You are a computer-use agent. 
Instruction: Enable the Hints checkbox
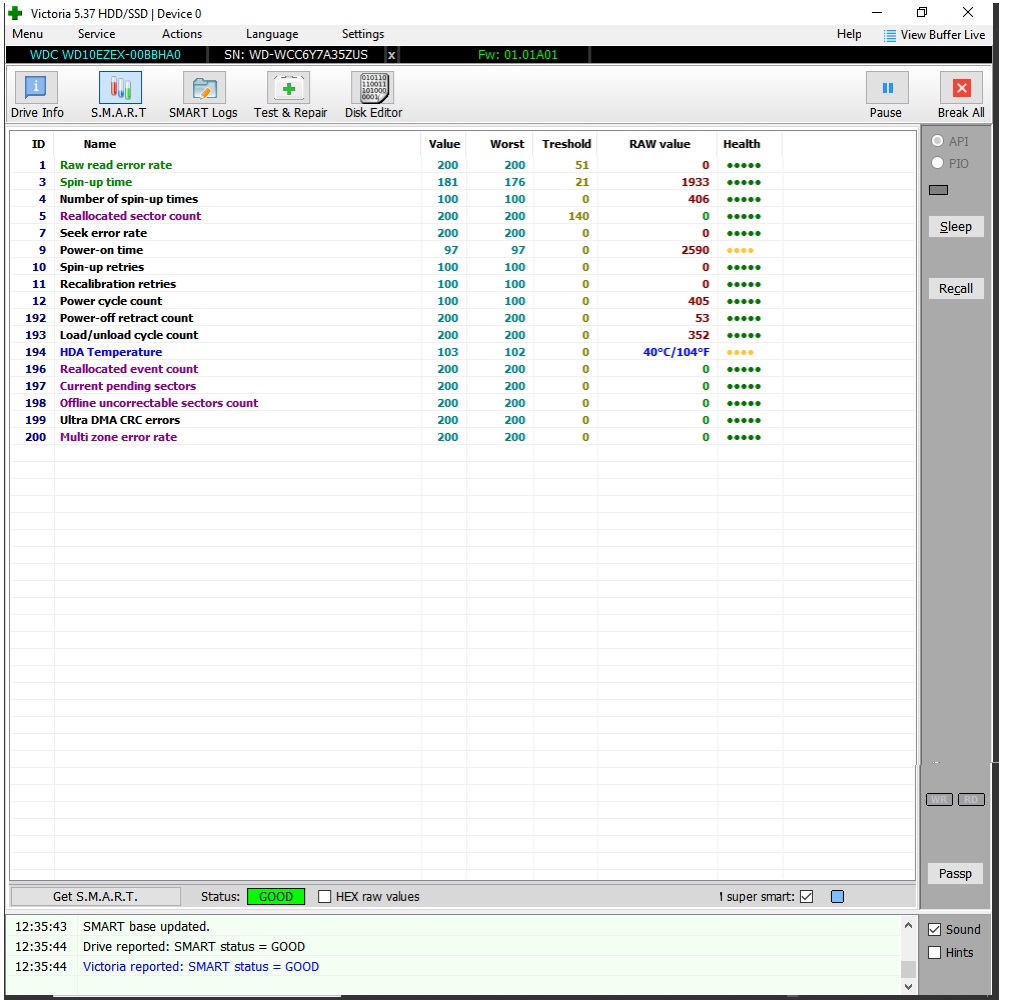pos(934,952)
